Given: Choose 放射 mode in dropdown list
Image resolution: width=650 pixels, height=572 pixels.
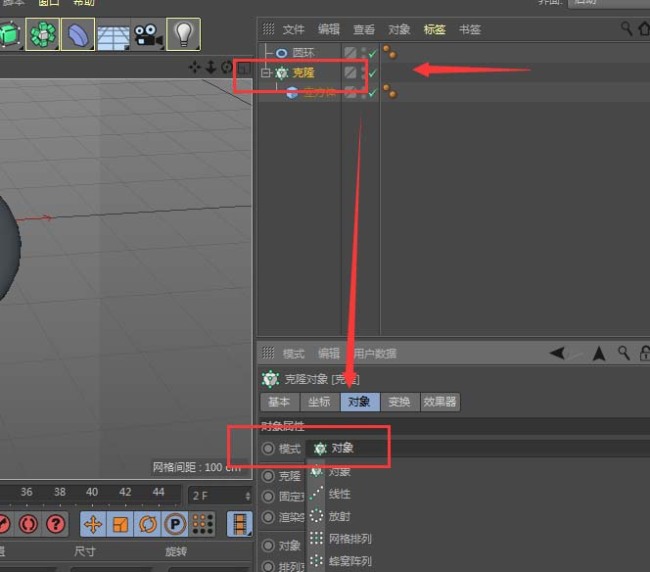Looking at the screenshot, I should [340, 516].
